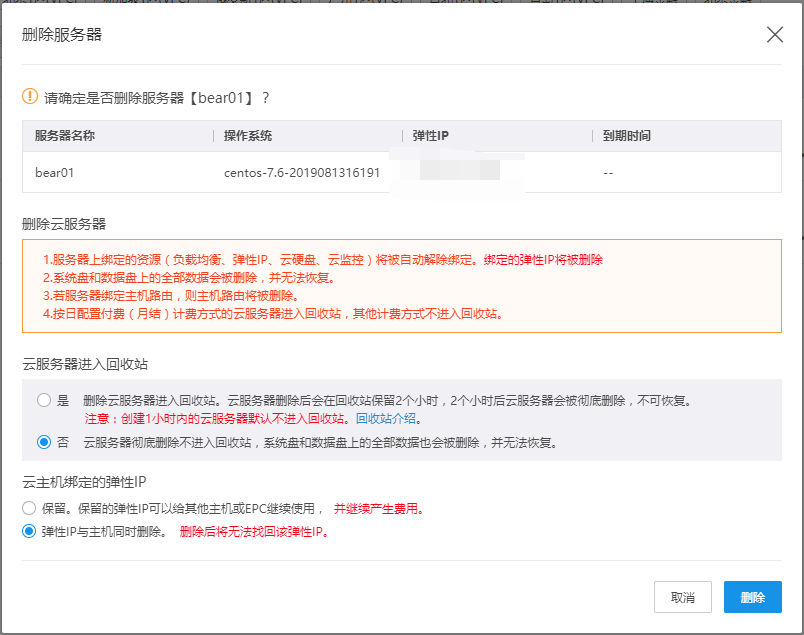
Task: Close the 删除服务器 dialog with the X
Action: [774, 35]
